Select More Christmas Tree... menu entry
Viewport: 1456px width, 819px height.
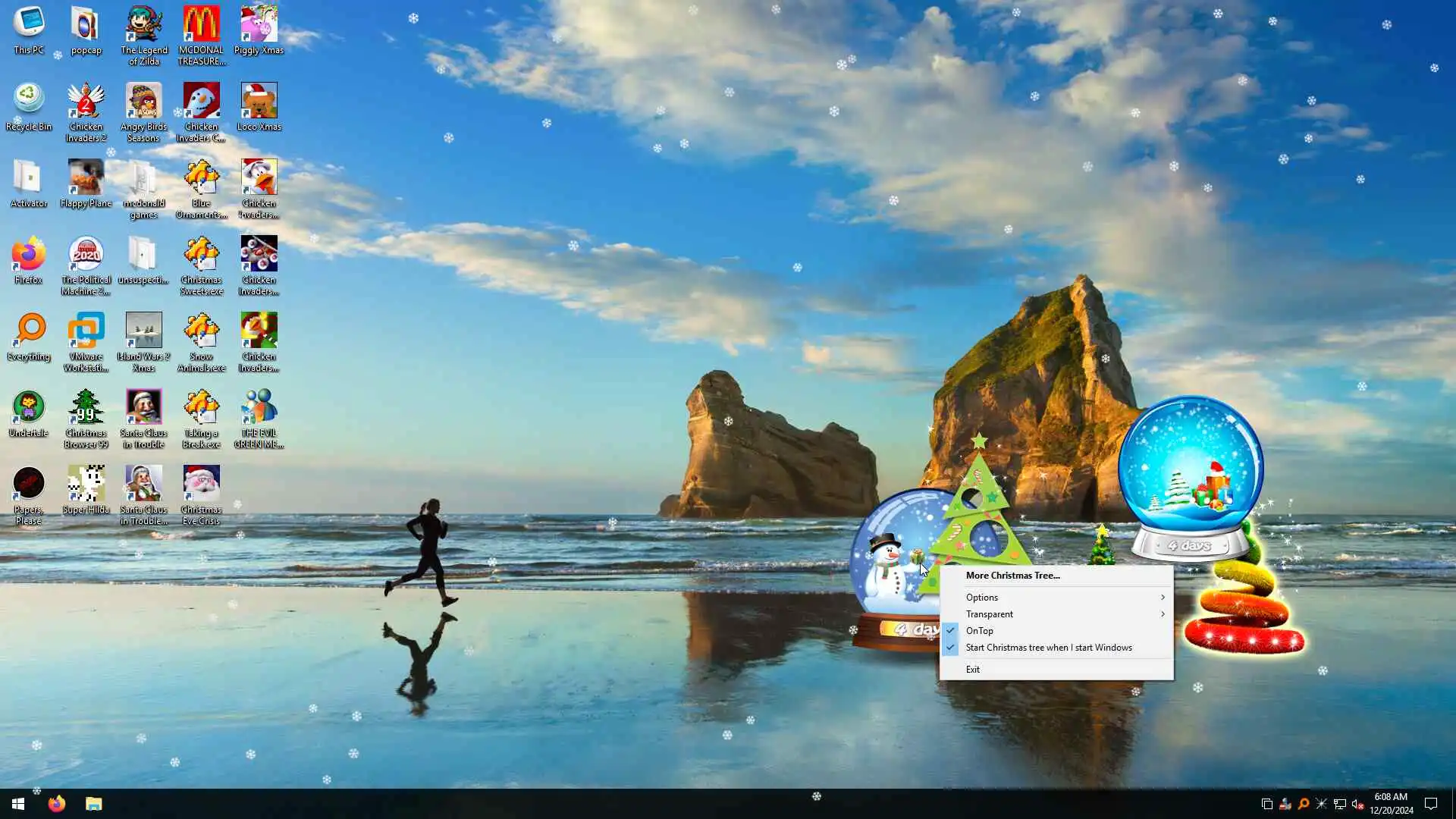(x=1012, y=576)
